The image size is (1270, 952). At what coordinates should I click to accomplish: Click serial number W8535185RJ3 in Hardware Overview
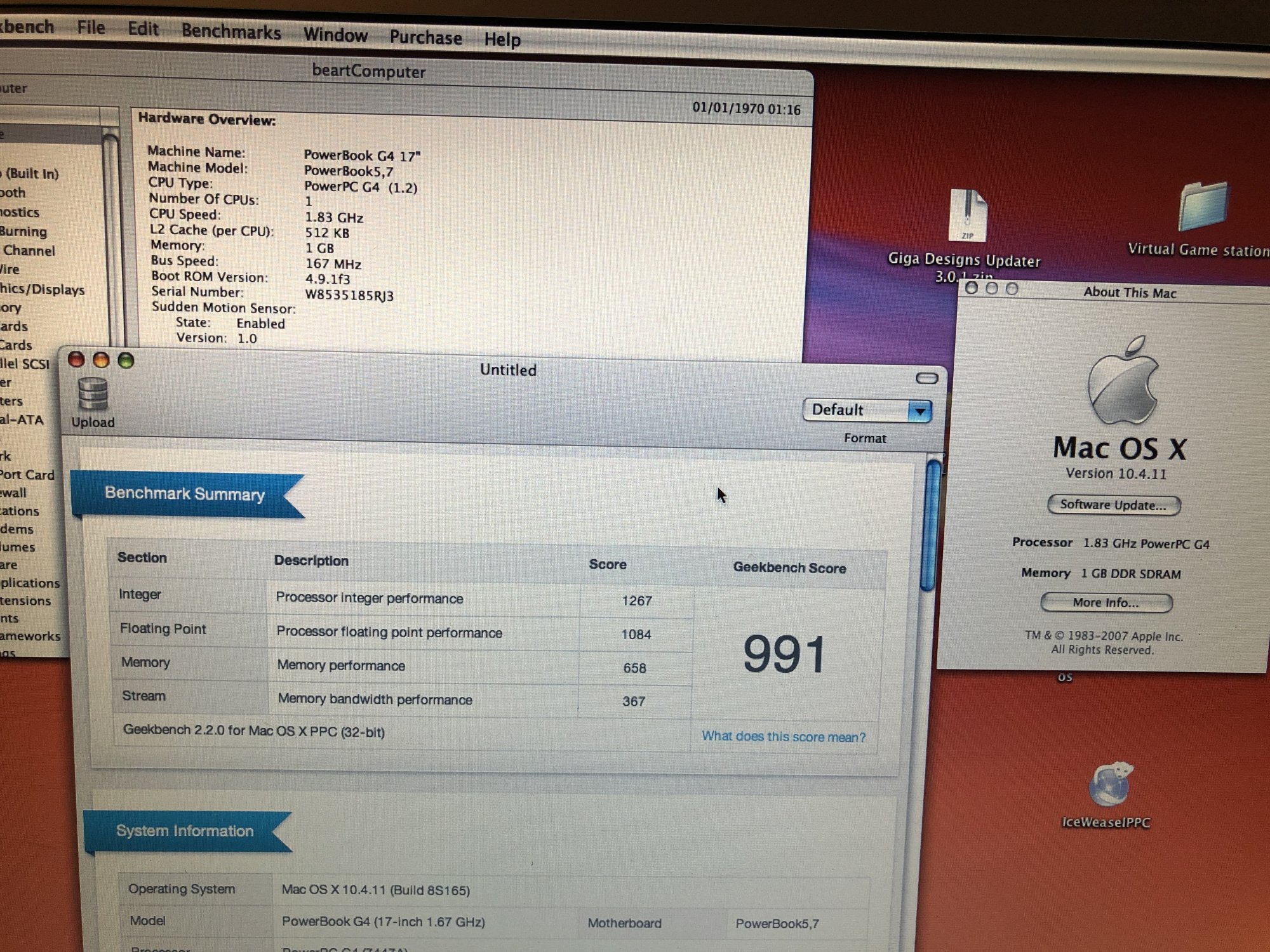click(349, 295)
